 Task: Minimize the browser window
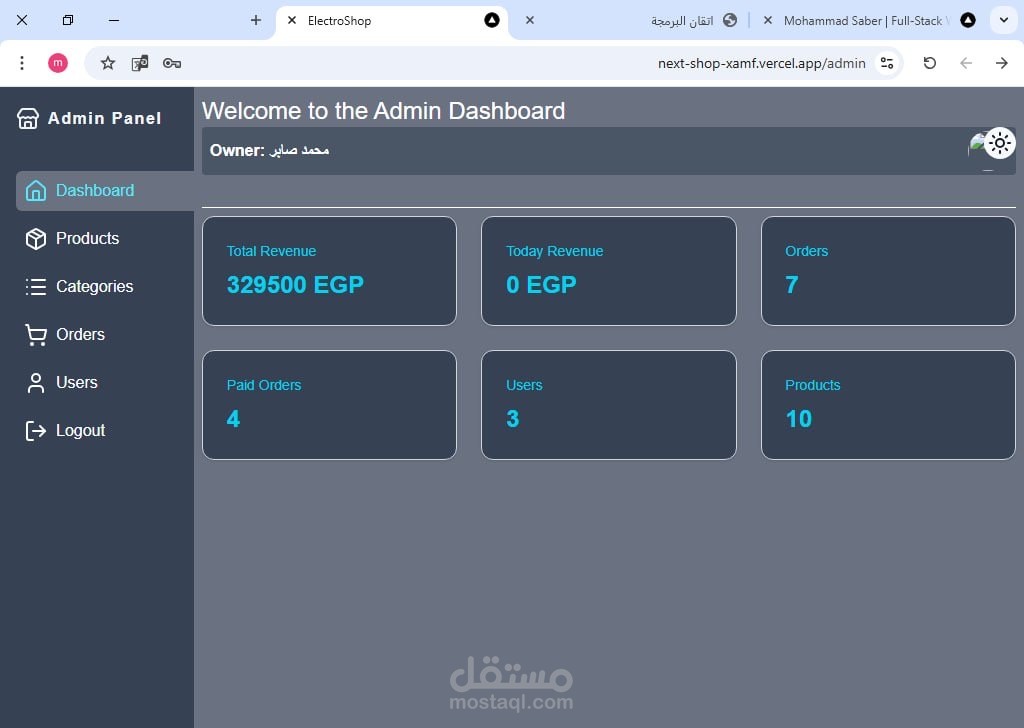(x=114, y=20)
